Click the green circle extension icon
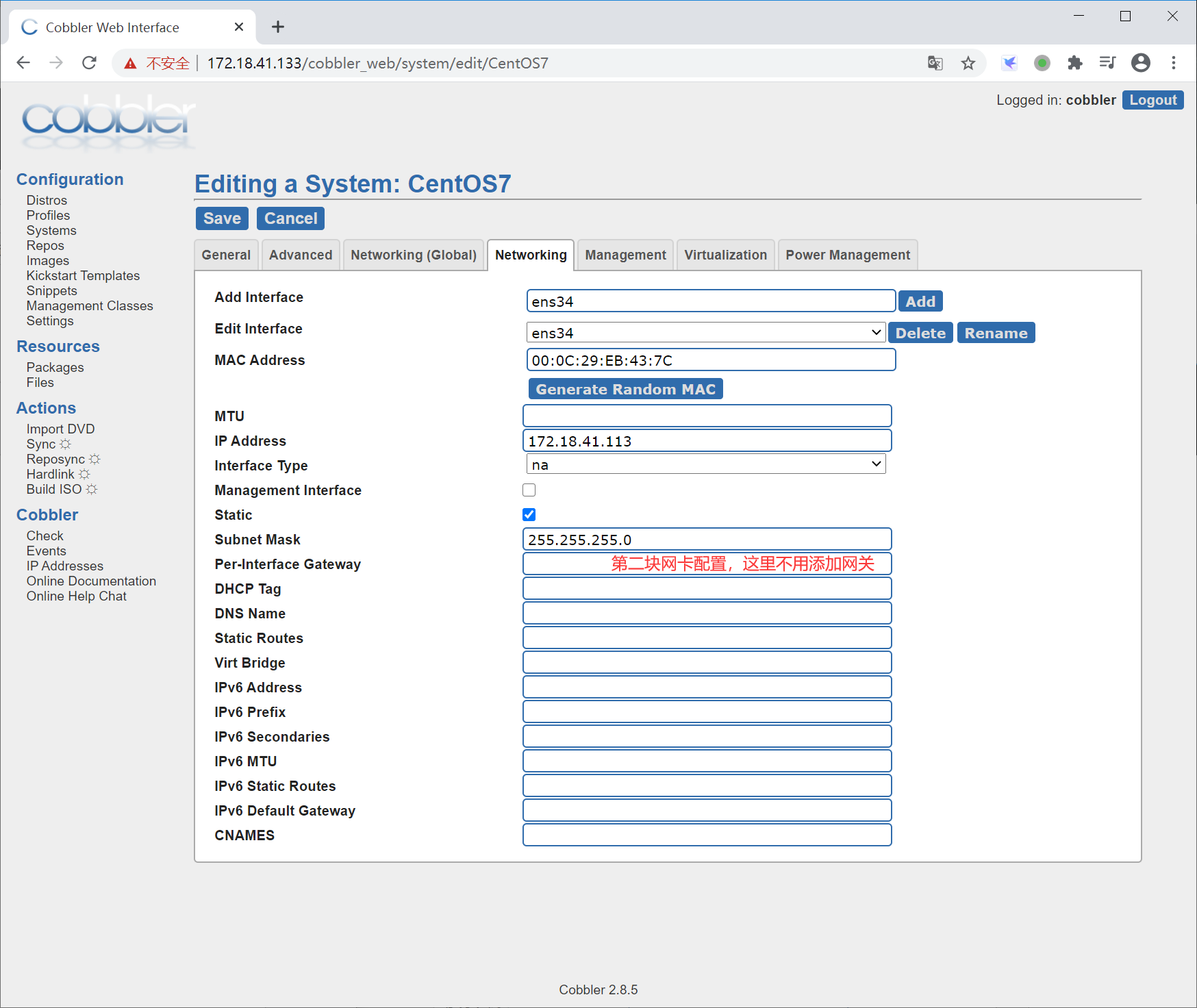Viewport: 1197px width, 1008px height. (x=1042, y=63)
